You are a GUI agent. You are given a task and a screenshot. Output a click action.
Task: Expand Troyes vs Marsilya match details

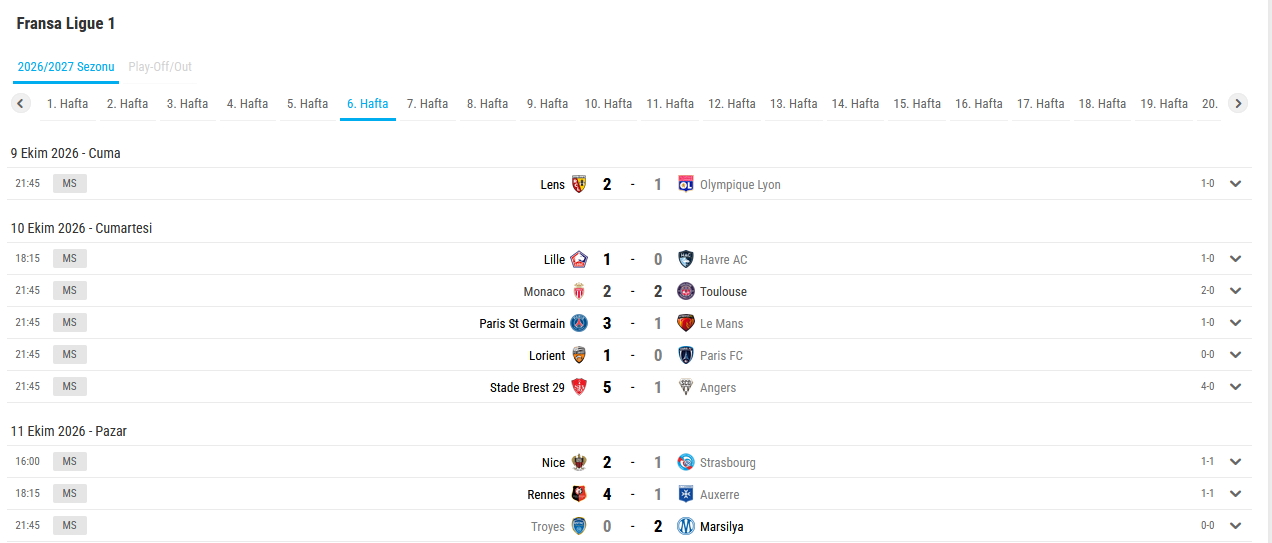tap(1236, 526)
